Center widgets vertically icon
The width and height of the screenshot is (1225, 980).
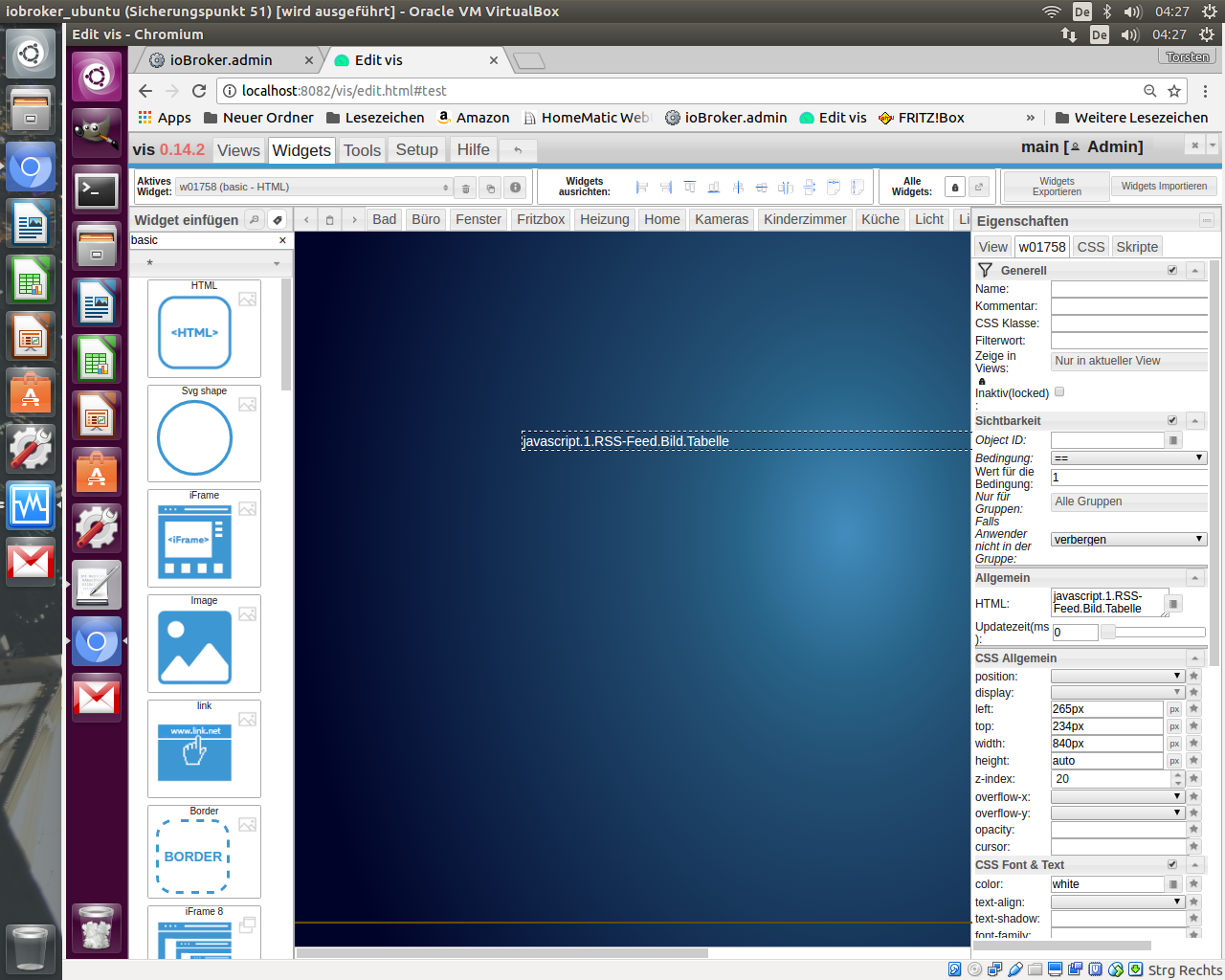pyautogui.click(x=762, y=187)
